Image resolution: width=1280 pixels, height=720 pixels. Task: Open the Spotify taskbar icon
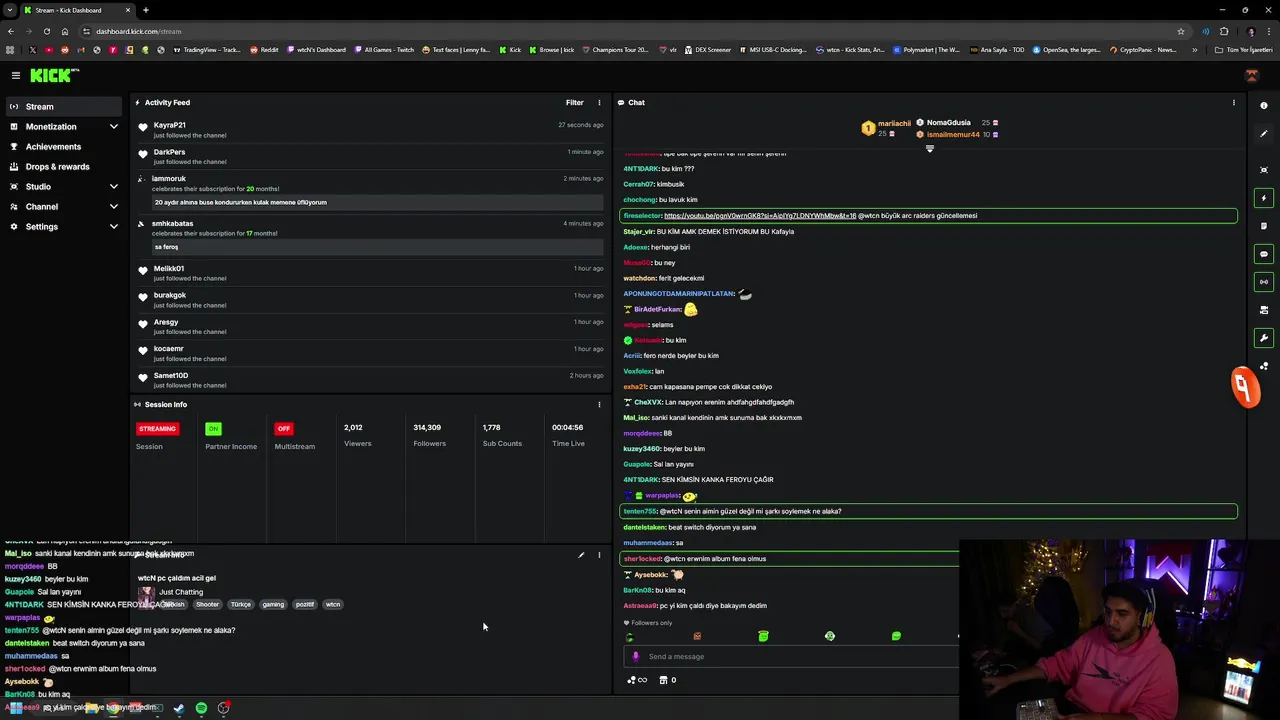[x=201, y=708]
